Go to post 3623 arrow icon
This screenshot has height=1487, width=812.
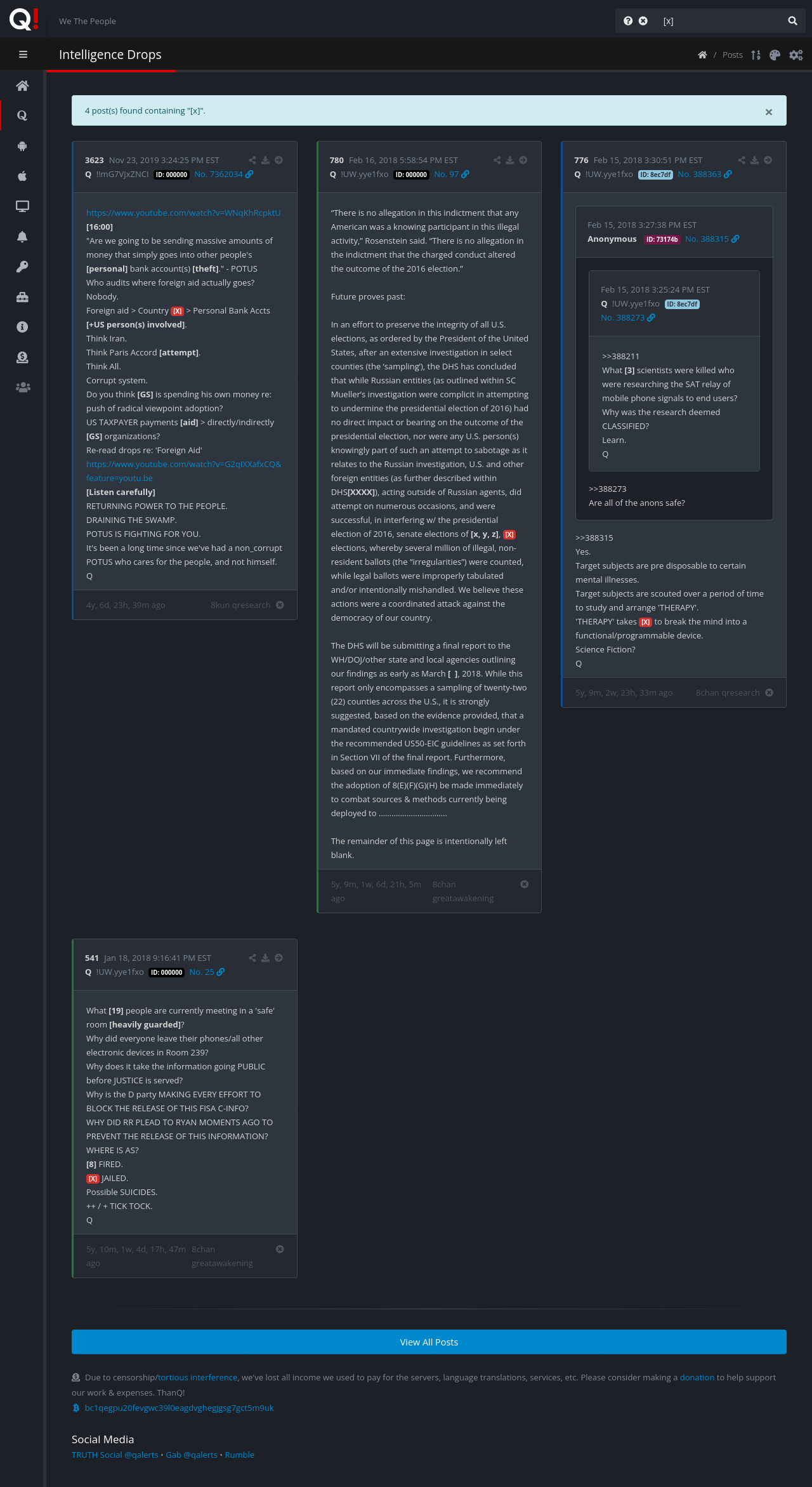point(278,161)
